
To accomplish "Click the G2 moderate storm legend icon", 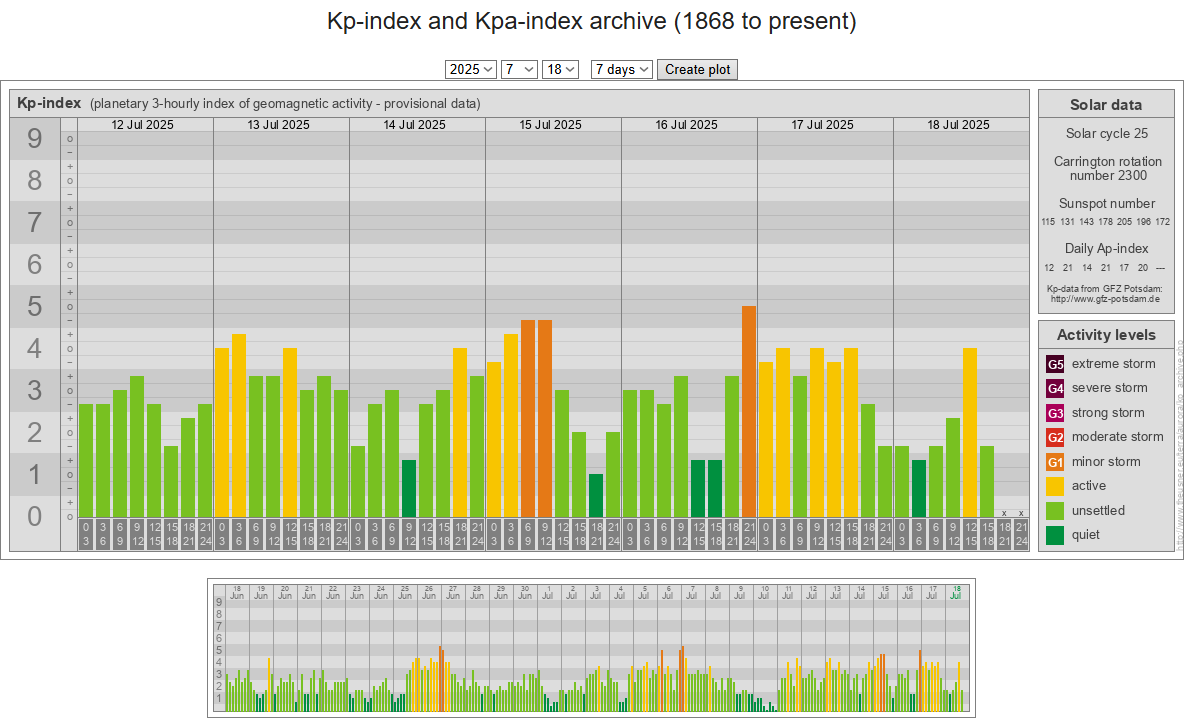I will (1055, 437).
